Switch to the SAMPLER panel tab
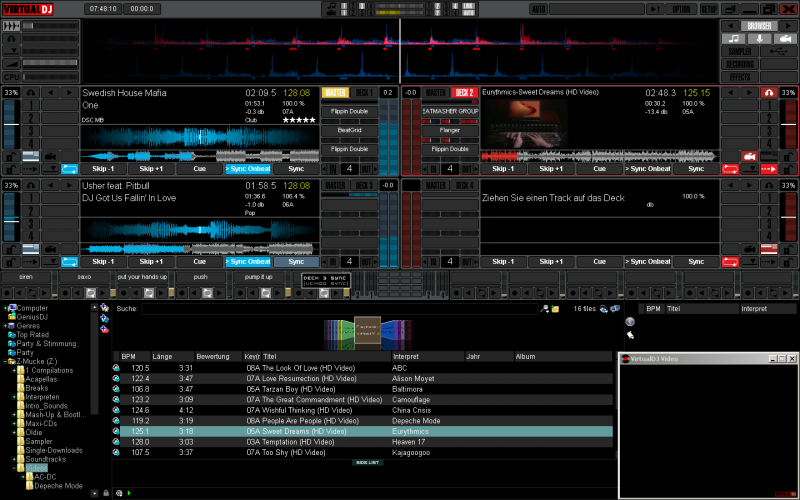This screenshot has width=800, height=500. [740, 52]
